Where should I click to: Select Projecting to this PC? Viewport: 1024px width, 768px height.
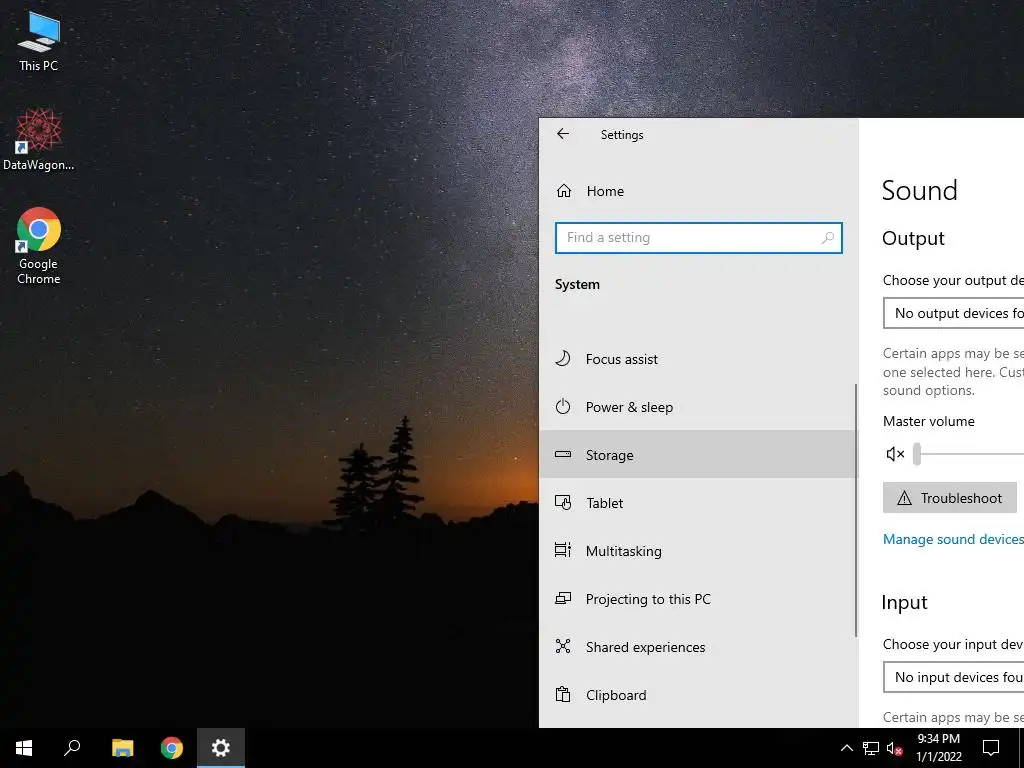click(697, 599)
